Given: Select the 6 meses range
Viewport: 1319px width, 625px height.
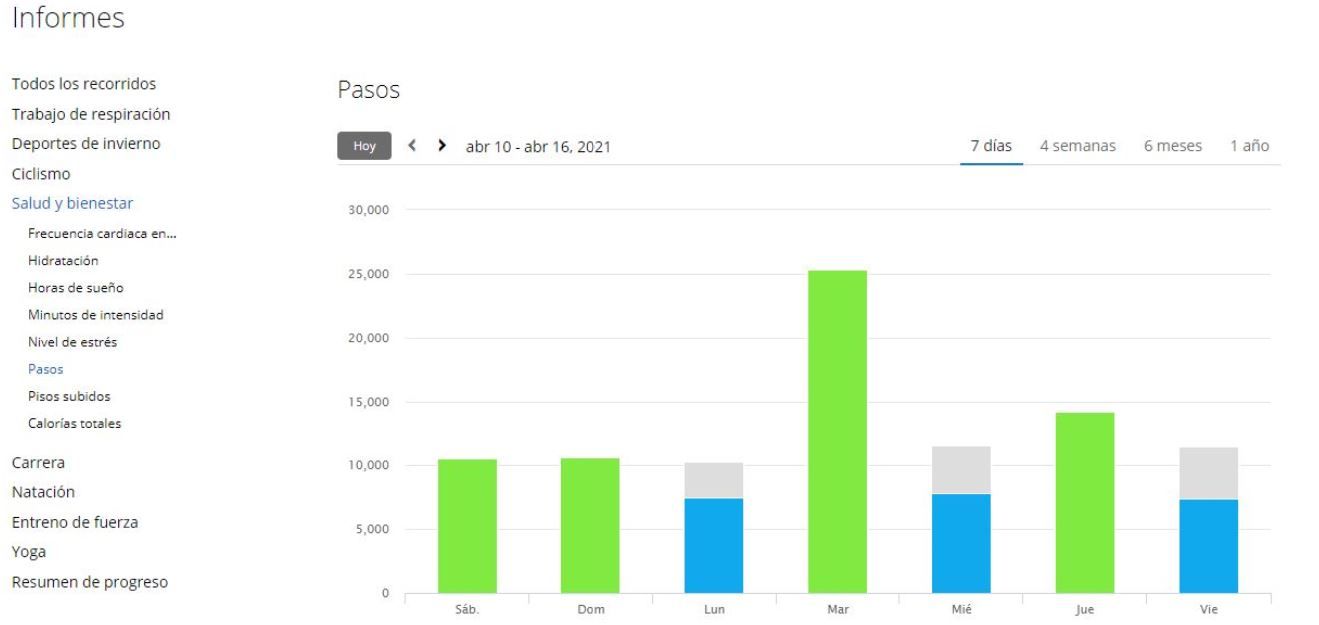Looking at the screenshot, I should 1173,146.
